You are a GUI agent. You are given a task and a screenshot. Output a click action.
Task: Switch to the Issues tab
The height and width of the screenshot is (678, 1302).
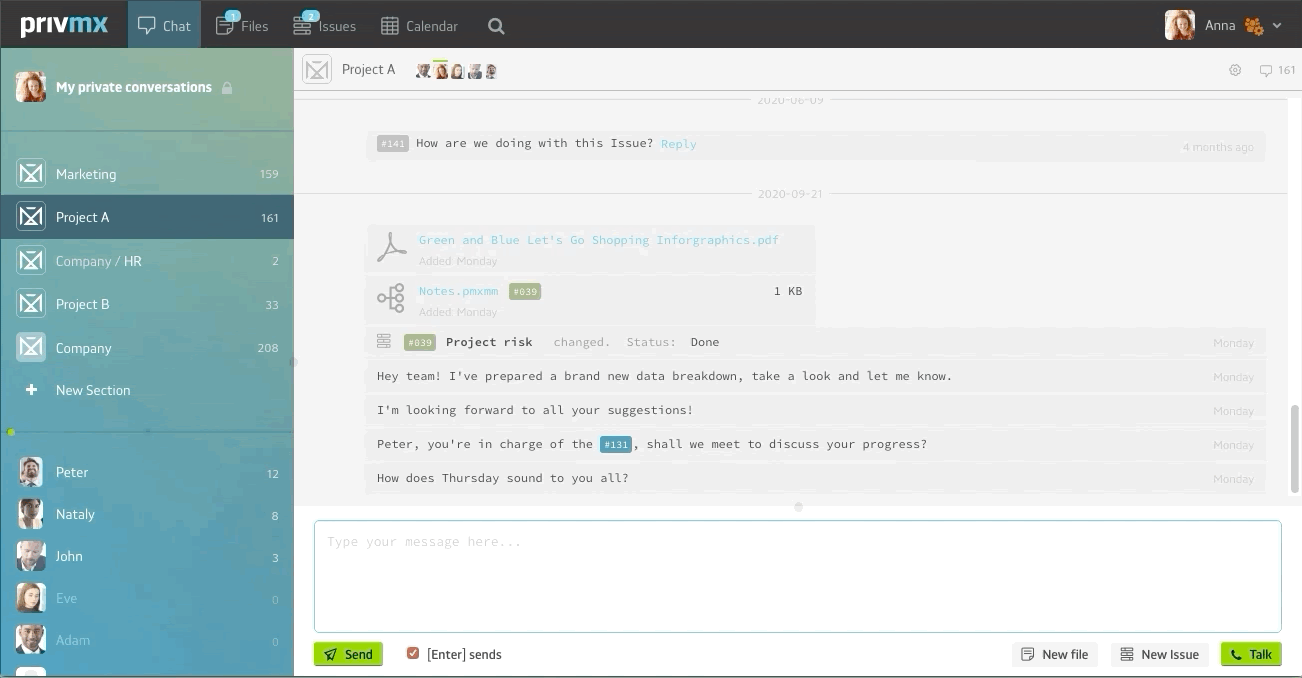(x=324, y=25)
